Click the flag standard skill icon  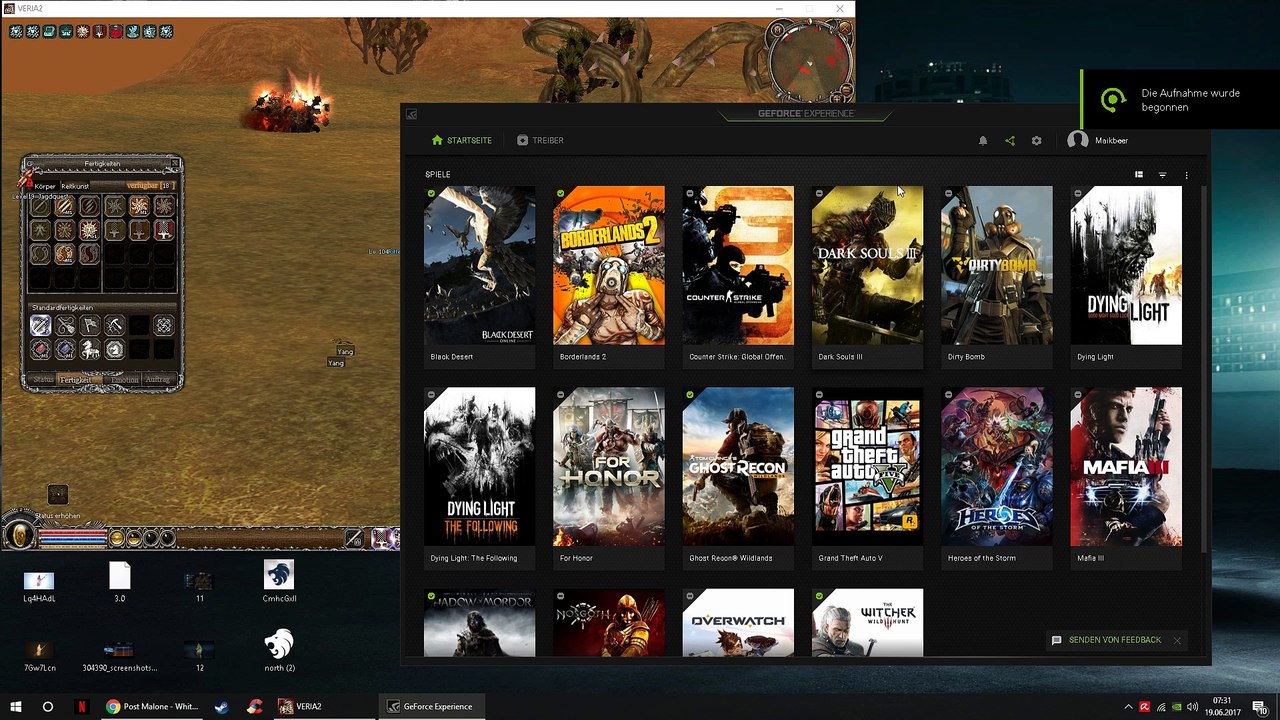point(90,325)
